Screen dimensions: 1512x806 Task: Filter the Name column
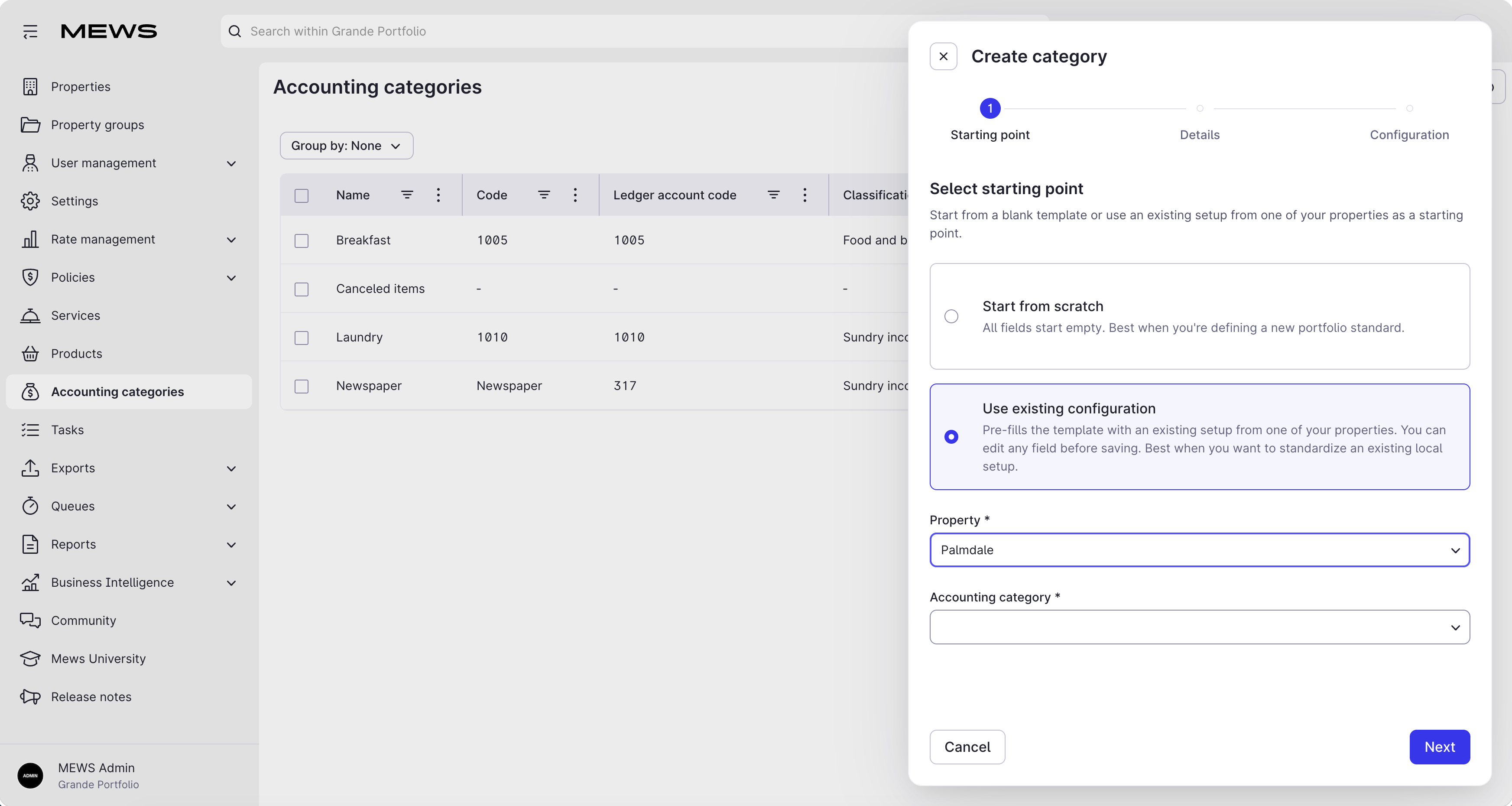pyautogui.click(x=407, y=195)
